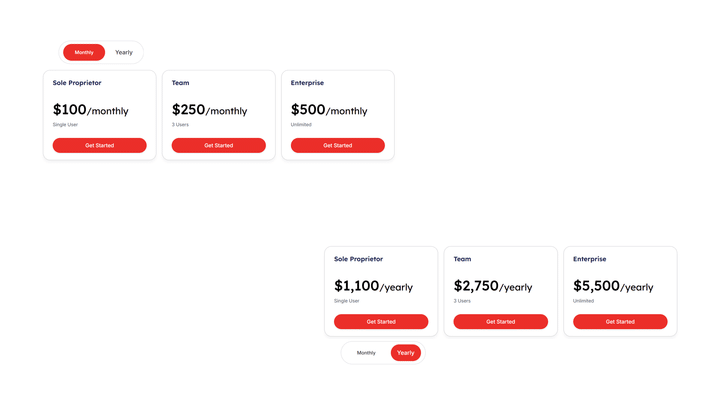Click the Enterprise heading on the $5,500 card
The image size is (720, 405).
589,259
